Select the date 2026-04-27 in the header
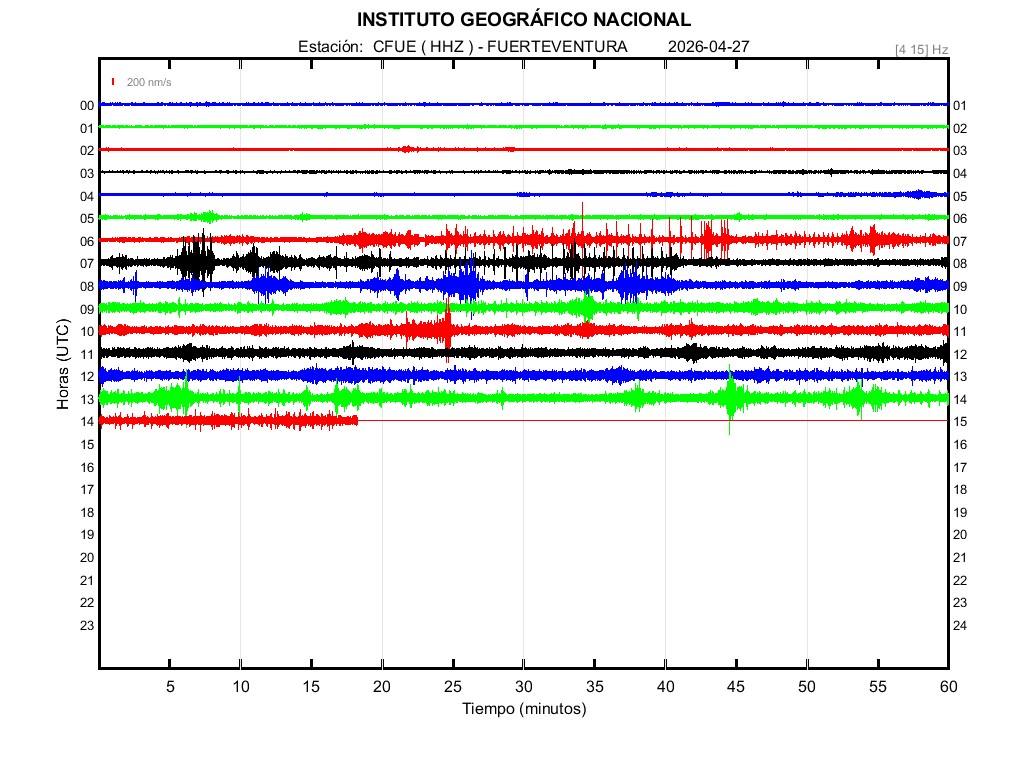This screenshot has width=1024, height=768. tap(708, 47)
